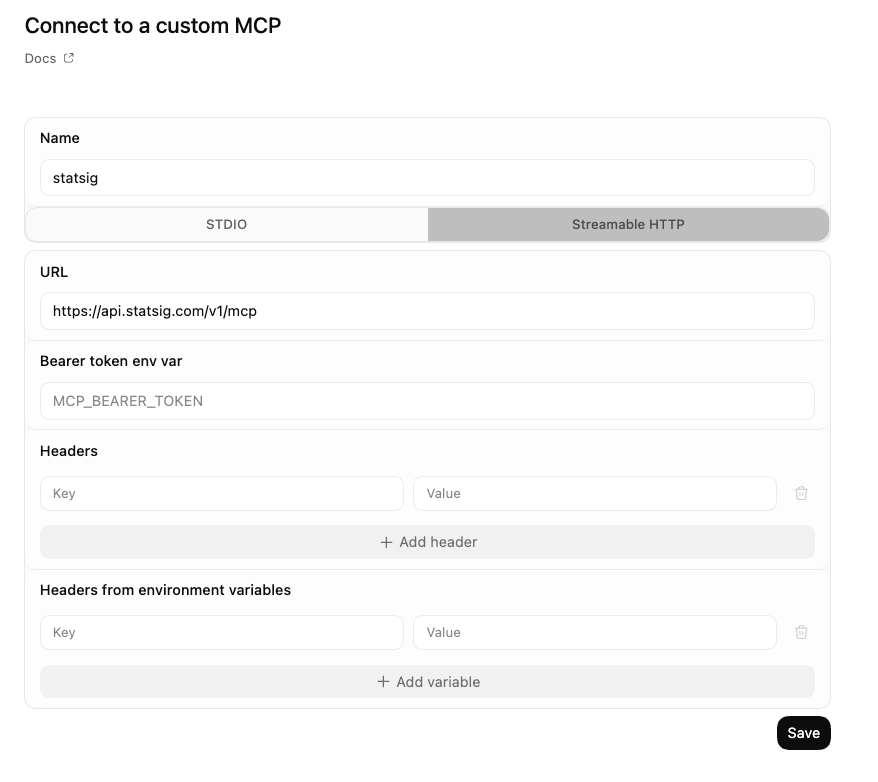Open Docs via the external link icon
This screenshot has height=782, width=878.
pyautogui.click(x=67, y=57)
